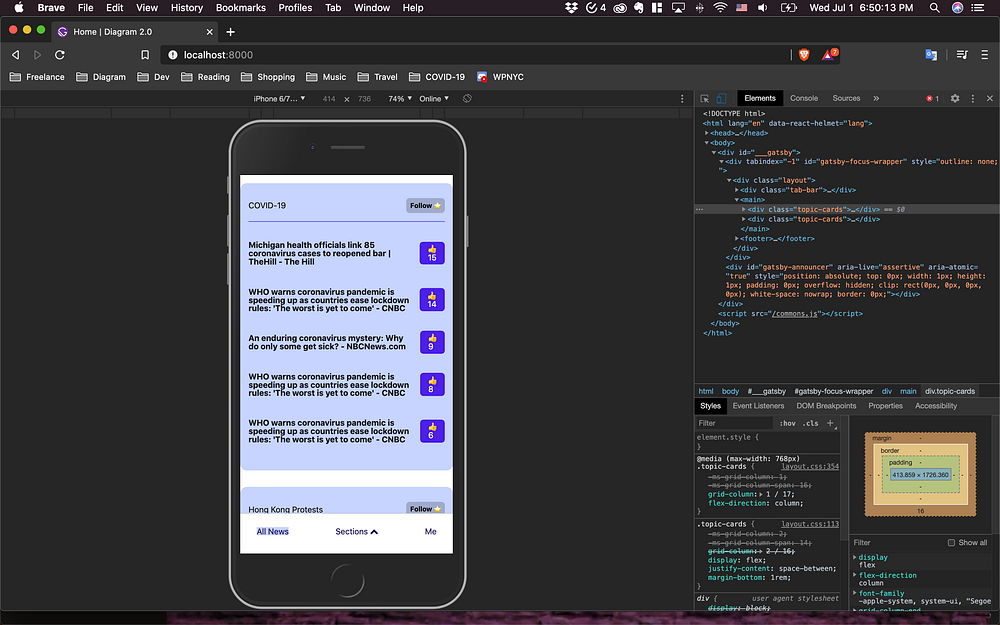Open the layout.css:354 source link
Screen dimensions: 1000x625
(x=810, y=467)
